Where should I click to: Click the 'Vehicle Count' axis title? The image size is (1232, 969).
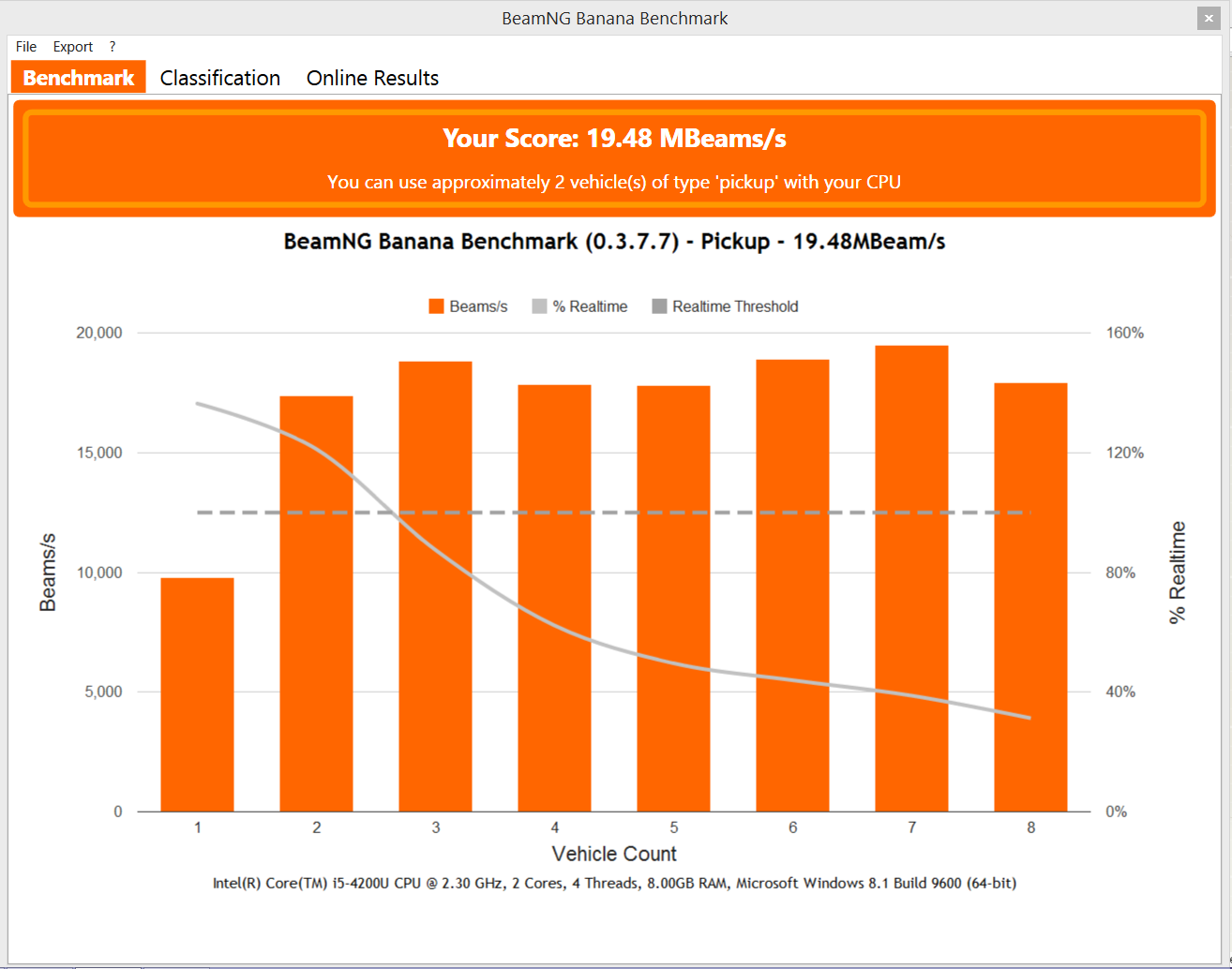[614, 854]
